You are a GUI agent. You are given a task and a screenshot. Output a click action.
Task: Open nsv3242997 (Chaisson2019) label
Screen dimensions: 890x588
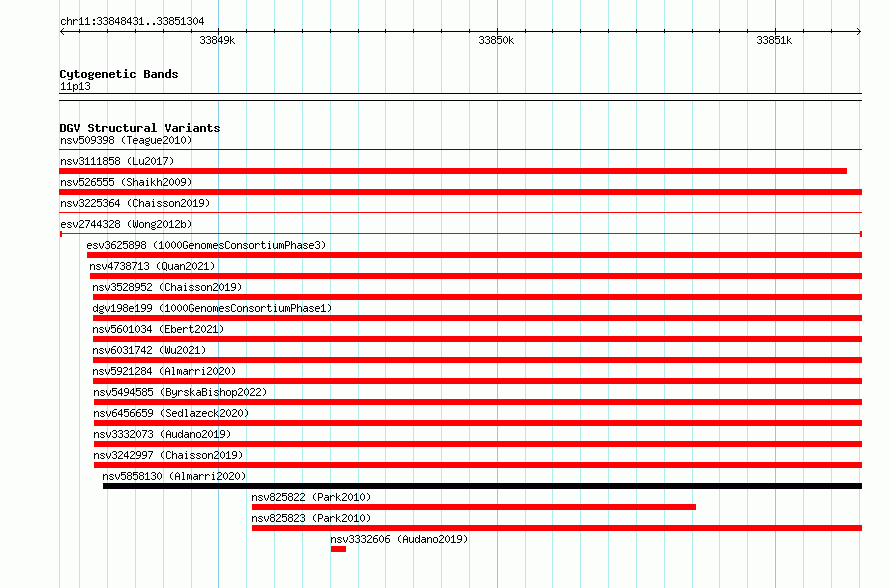point(168,455)
